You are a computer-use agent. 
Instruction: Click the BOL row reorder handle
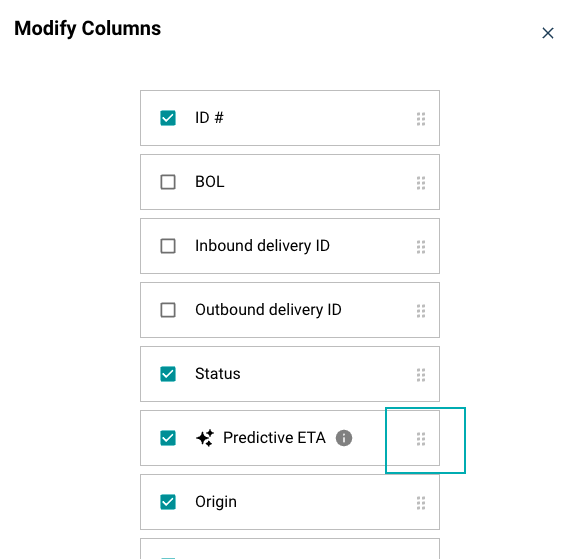pos(421,183)
